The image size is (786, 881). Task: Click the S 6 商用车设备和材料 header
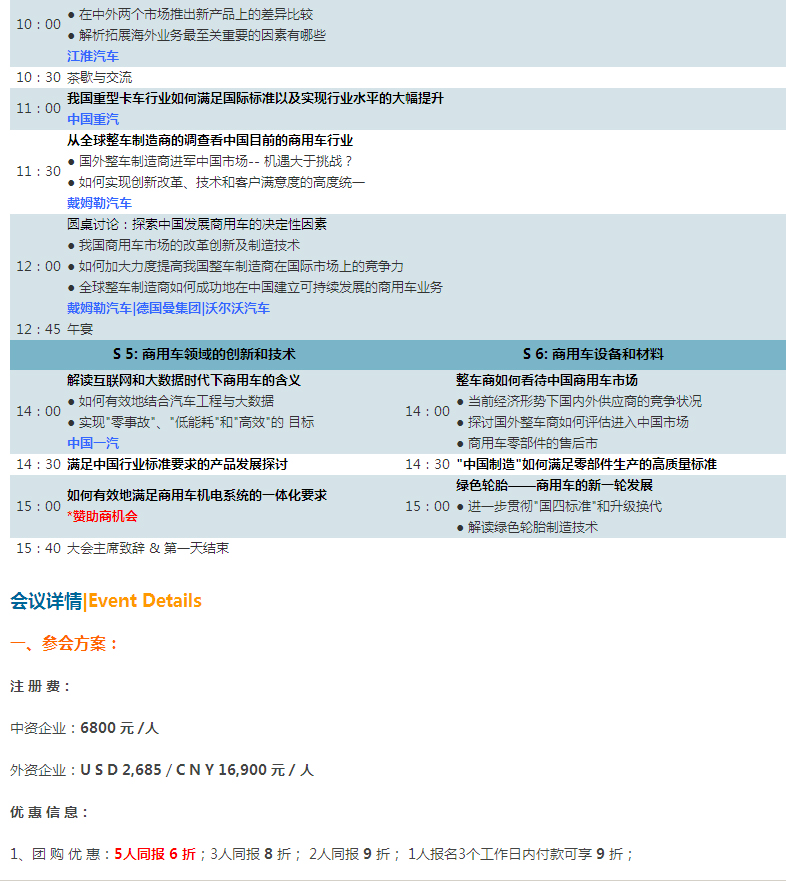[593, 354]
